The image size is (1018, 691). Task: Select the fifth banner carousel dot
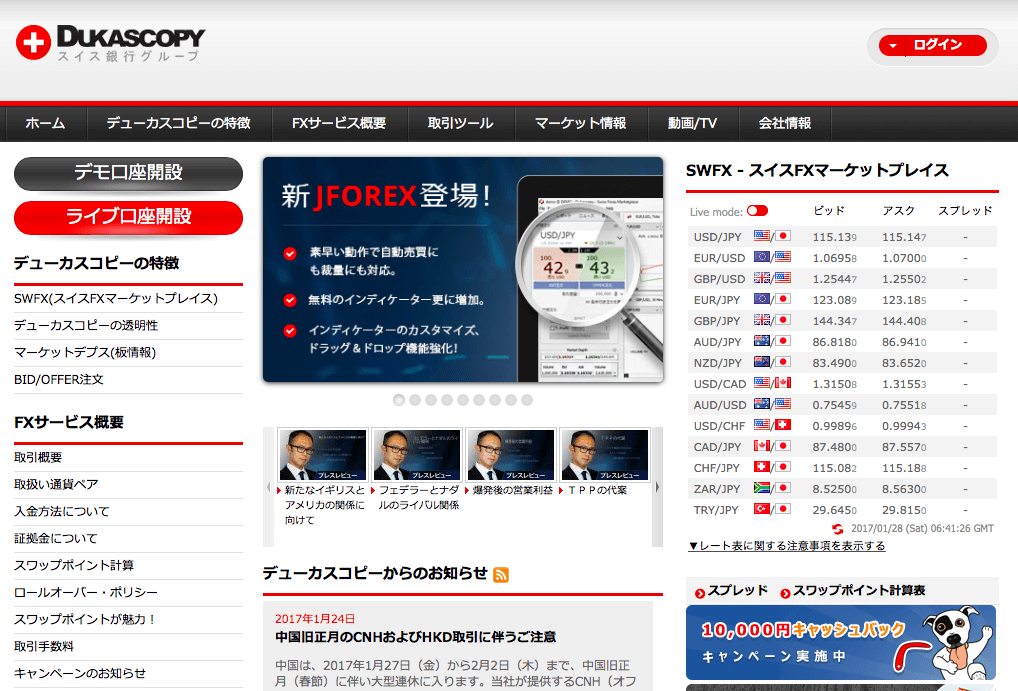[463, 400]
